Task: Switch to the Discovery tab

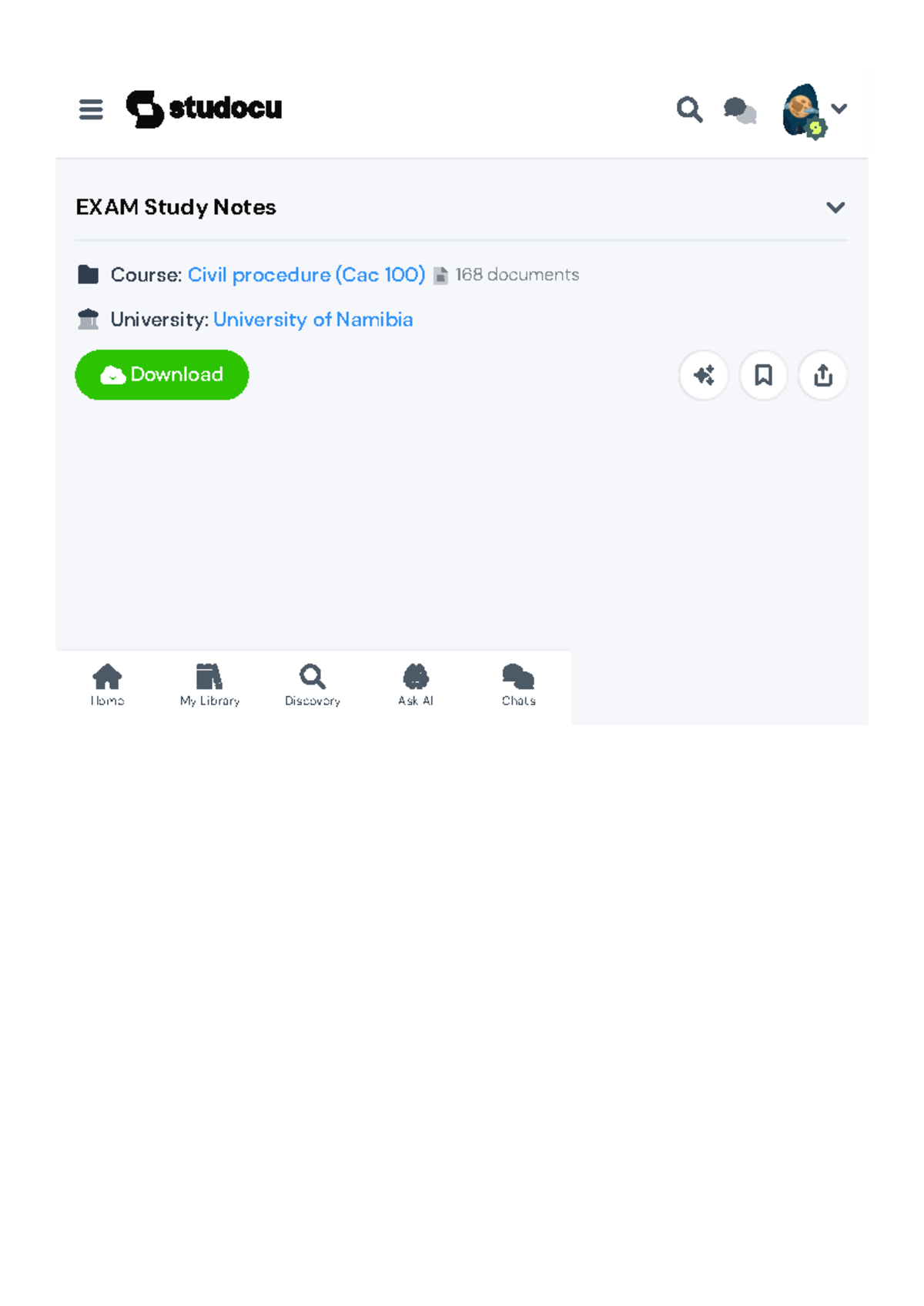Action: 313,685
